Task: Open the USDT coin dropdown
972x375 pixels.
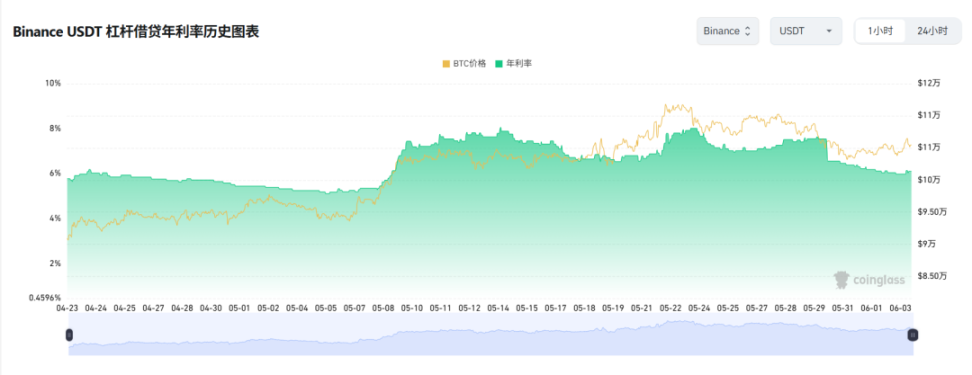Action: 806,31
